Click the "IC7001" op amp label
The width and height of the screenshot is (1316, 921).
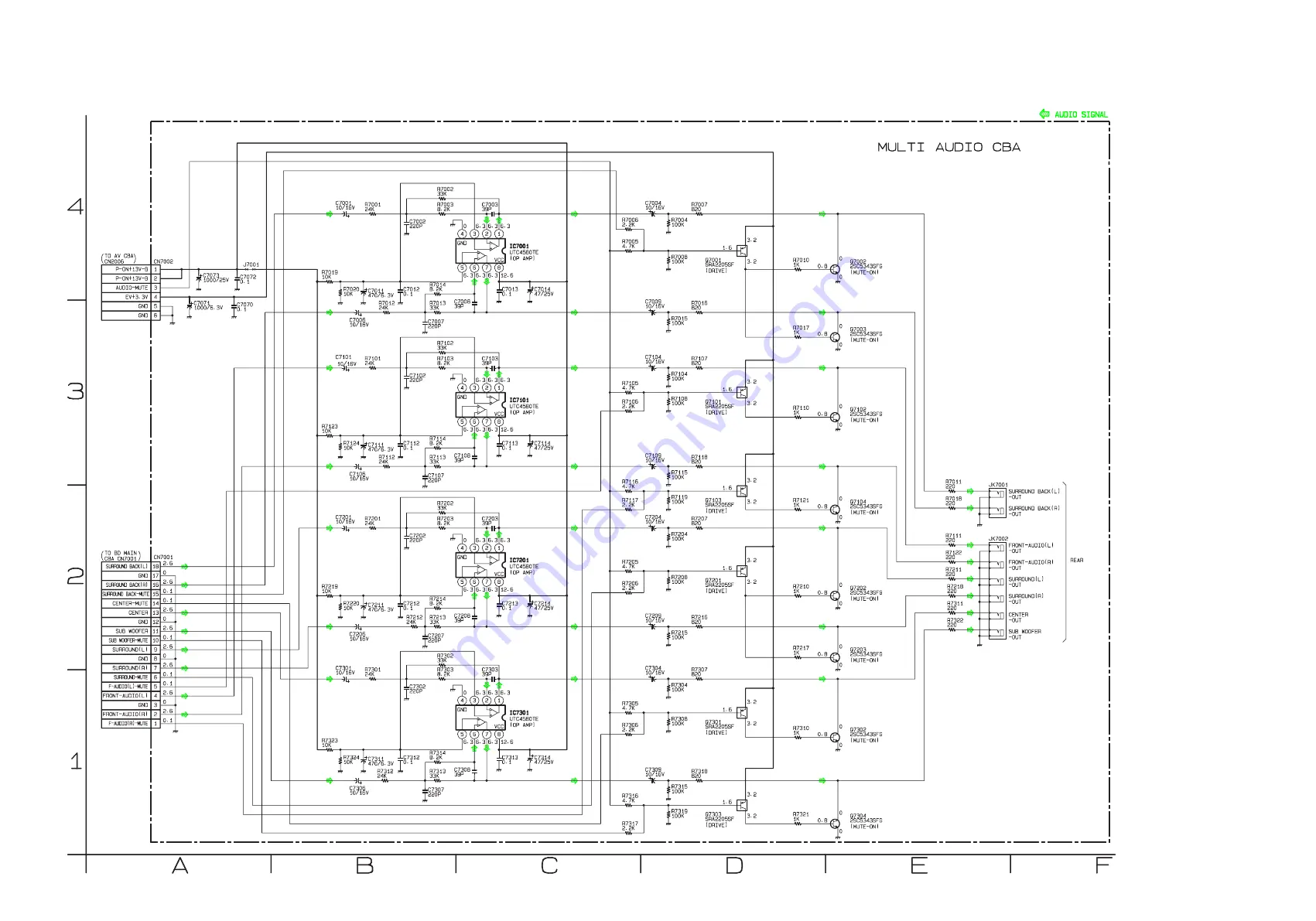coord(519,247)
